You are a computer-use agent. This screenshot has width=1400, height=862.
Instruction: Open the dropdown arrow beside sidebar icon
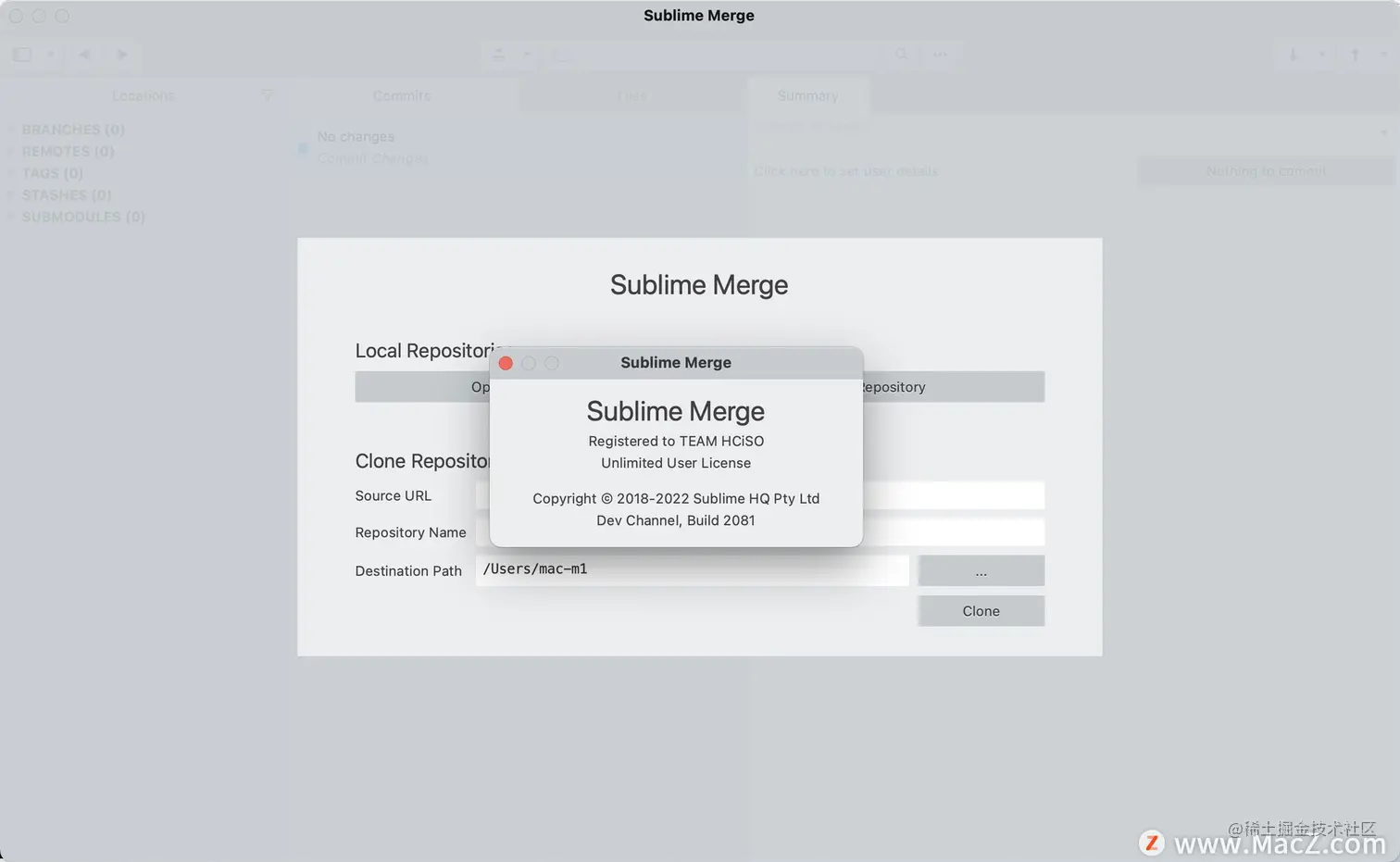[51, 55]
